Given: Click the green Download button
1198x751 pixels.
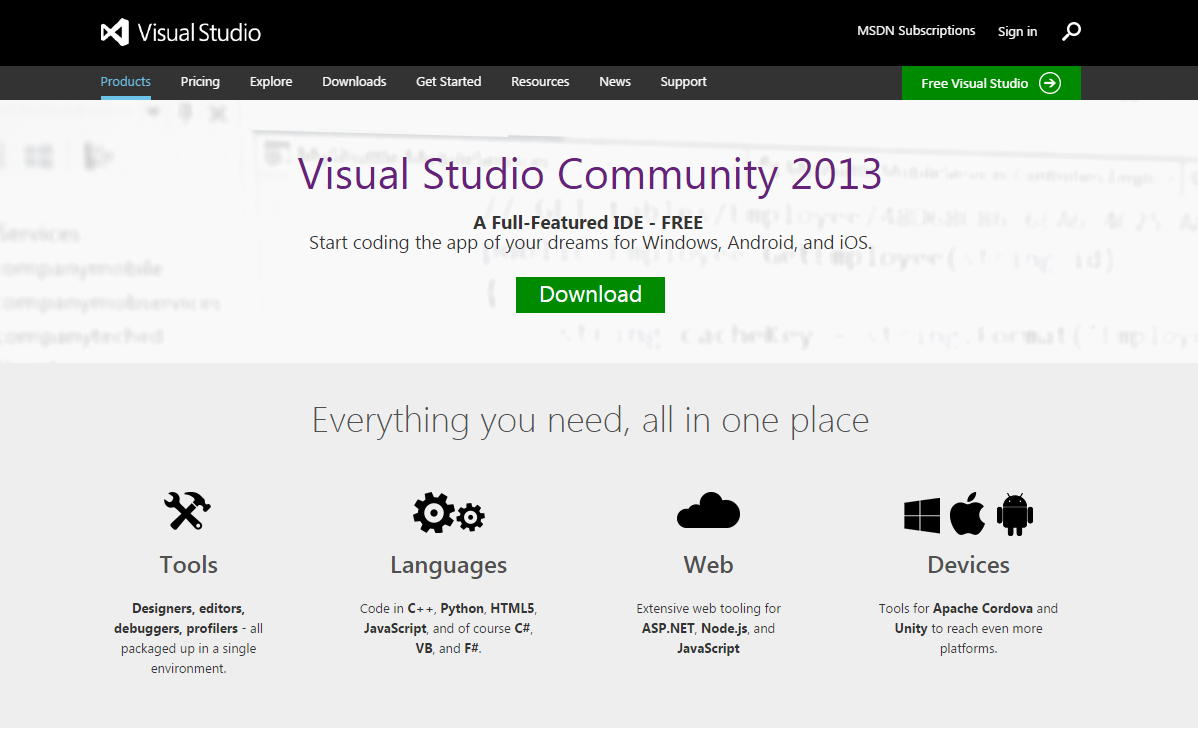Looking at the screenshot, I should point(590,295).
